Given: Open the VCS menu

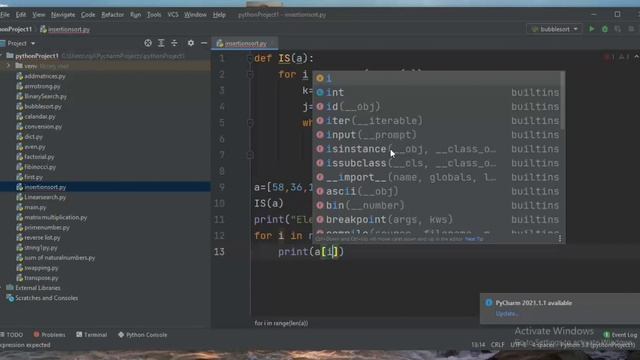Looking at the screenshot, I should tap(173, 15).
